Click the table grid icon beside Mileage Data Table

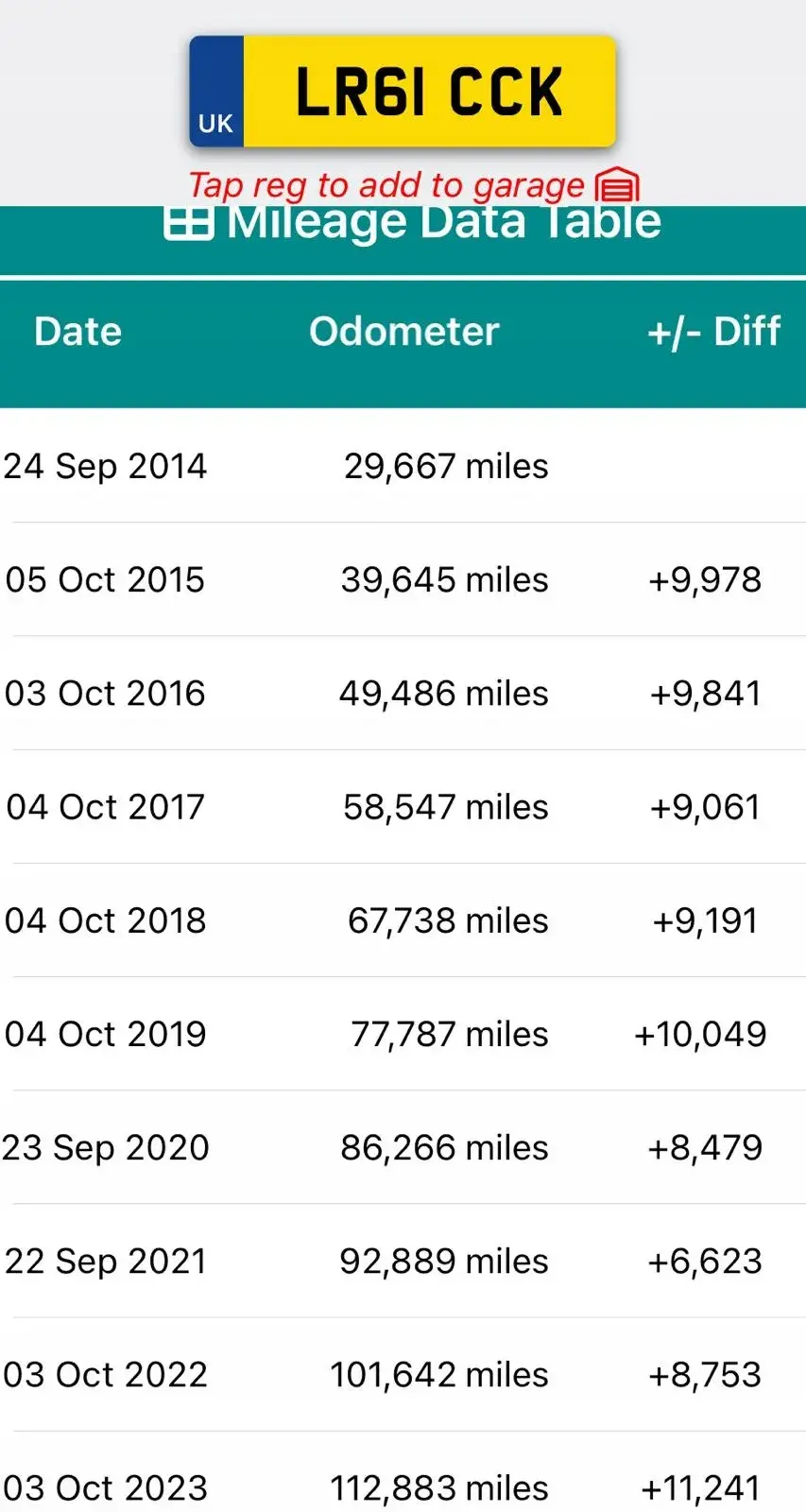188,223
